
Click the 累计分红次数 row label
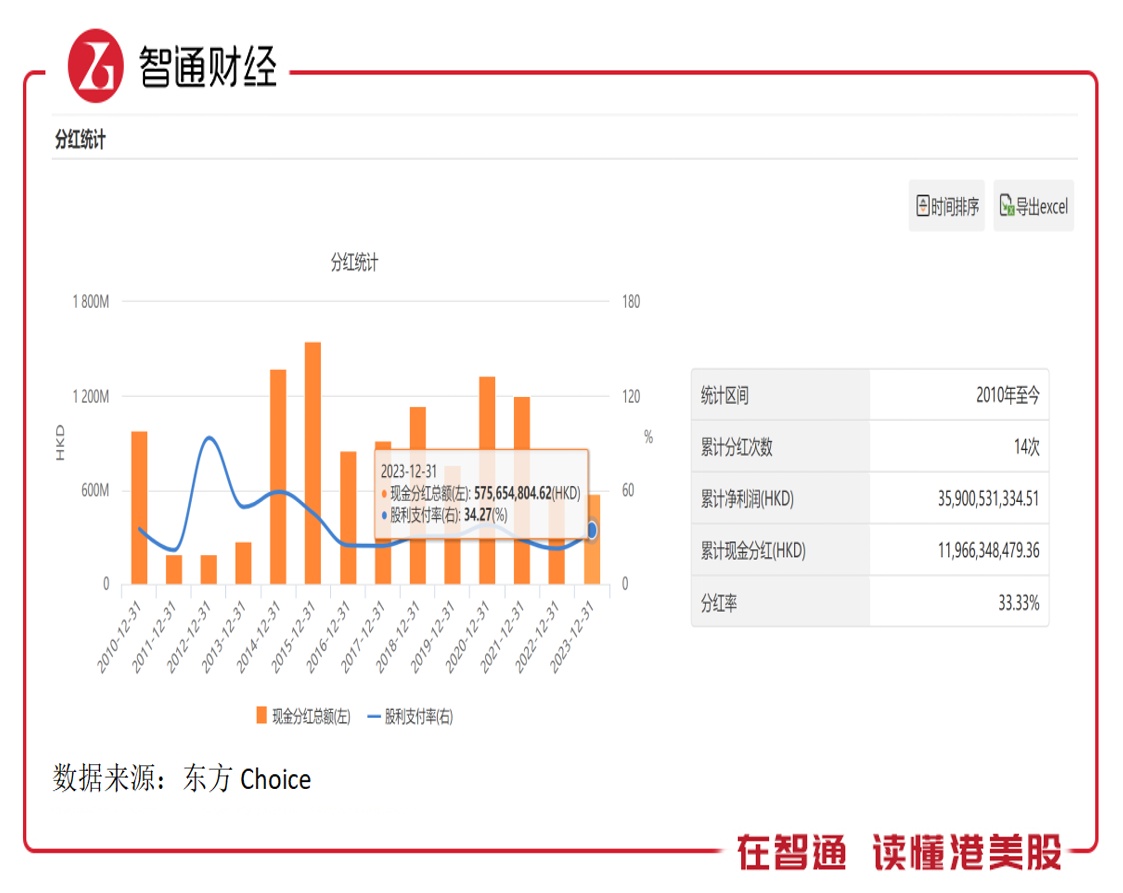(x=736, y=447)
